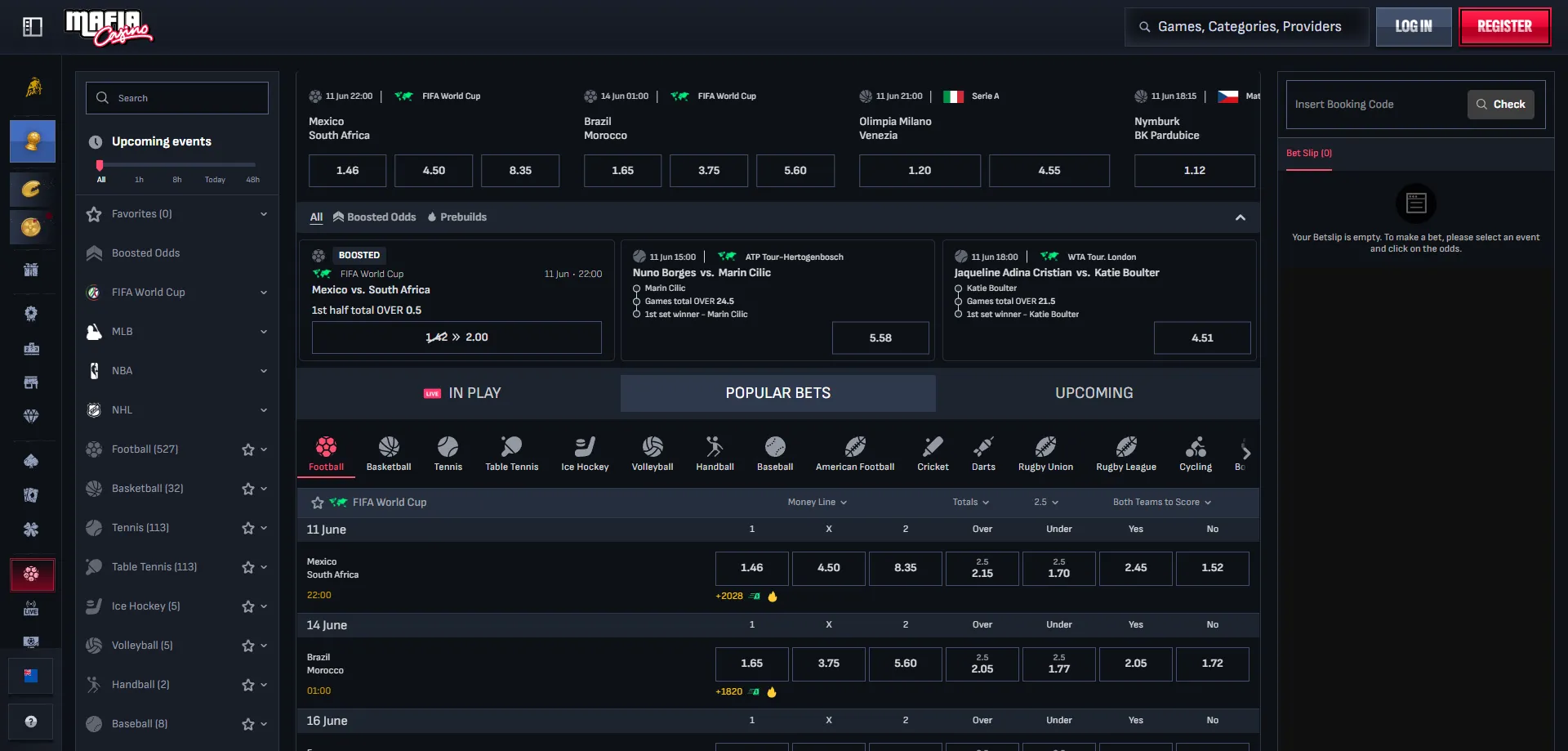Select the Darts sport icon

(x=983, y=454)
